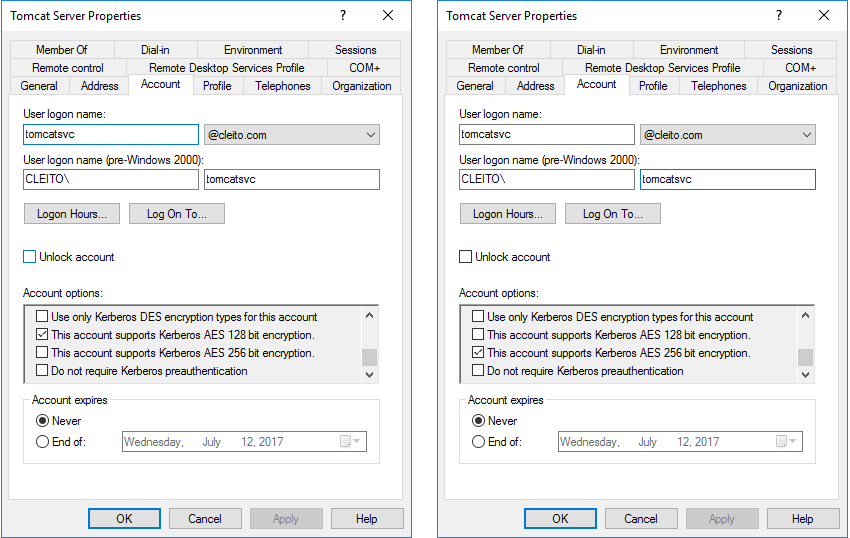Image resolution: width=850 pixels, height=538 pixels.
Task: Close the right Tomcat Server Properties dialog
Action: click(824, 15)
